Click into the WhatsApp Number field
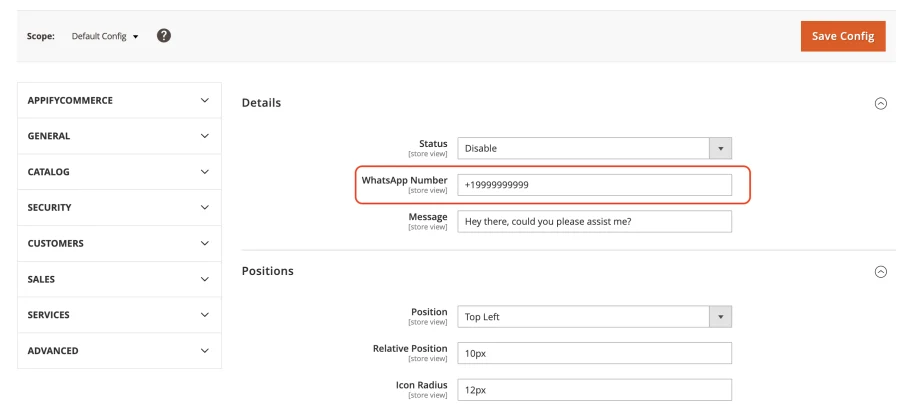900x409 pixels. [594, 185]
